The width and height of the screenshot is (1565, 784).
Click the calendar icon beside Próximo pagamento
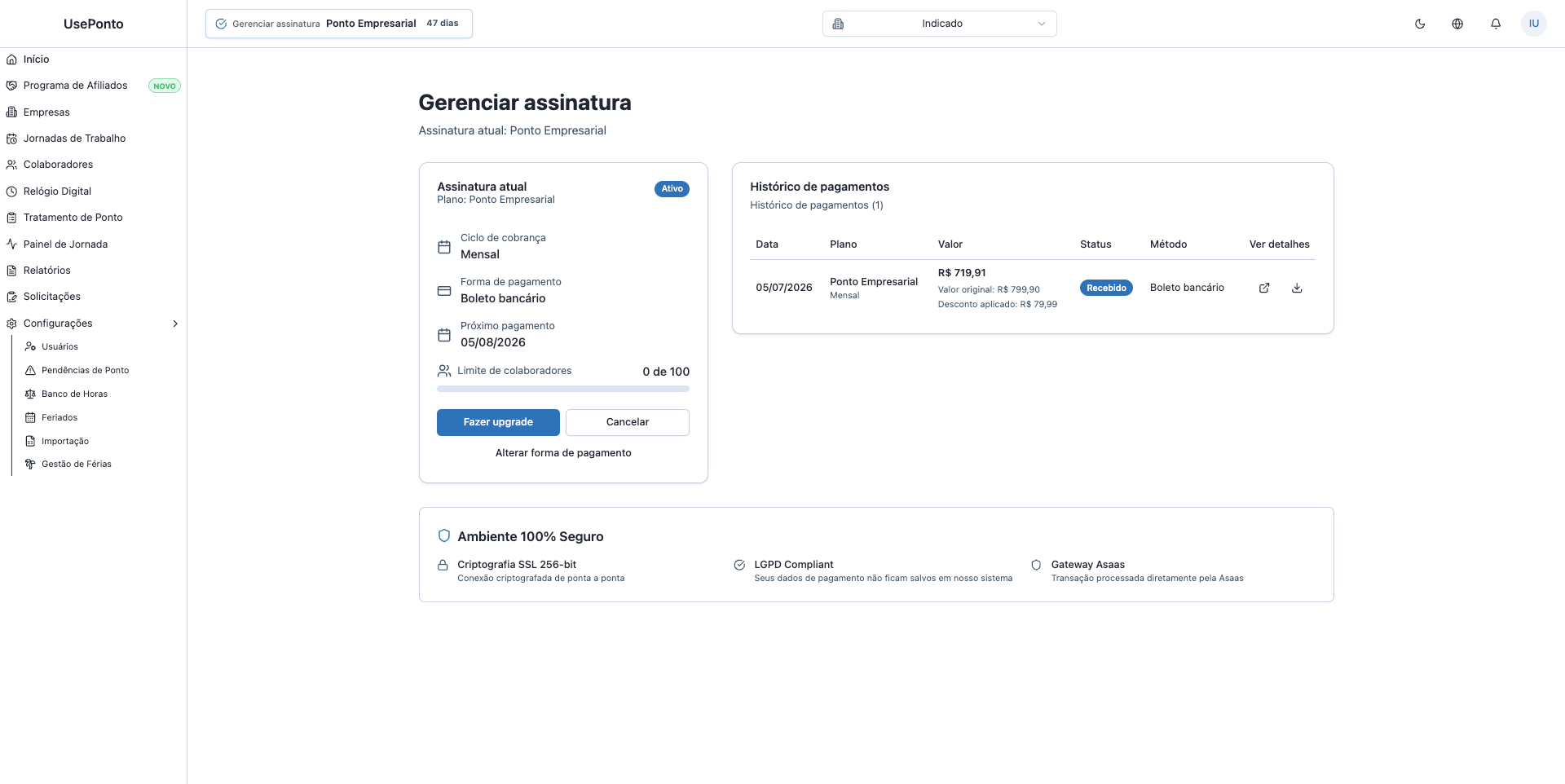coord(444,335)
